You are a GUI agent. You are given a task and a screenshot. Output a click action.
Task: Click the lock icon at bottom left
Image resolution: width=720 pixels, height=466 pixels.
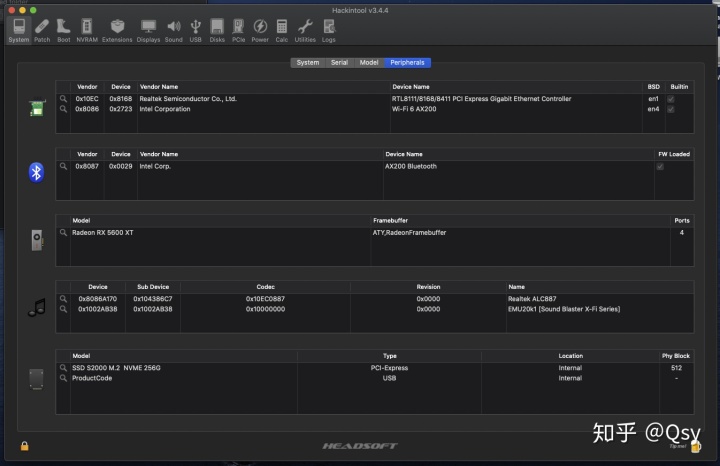click(x=24, y=446)
